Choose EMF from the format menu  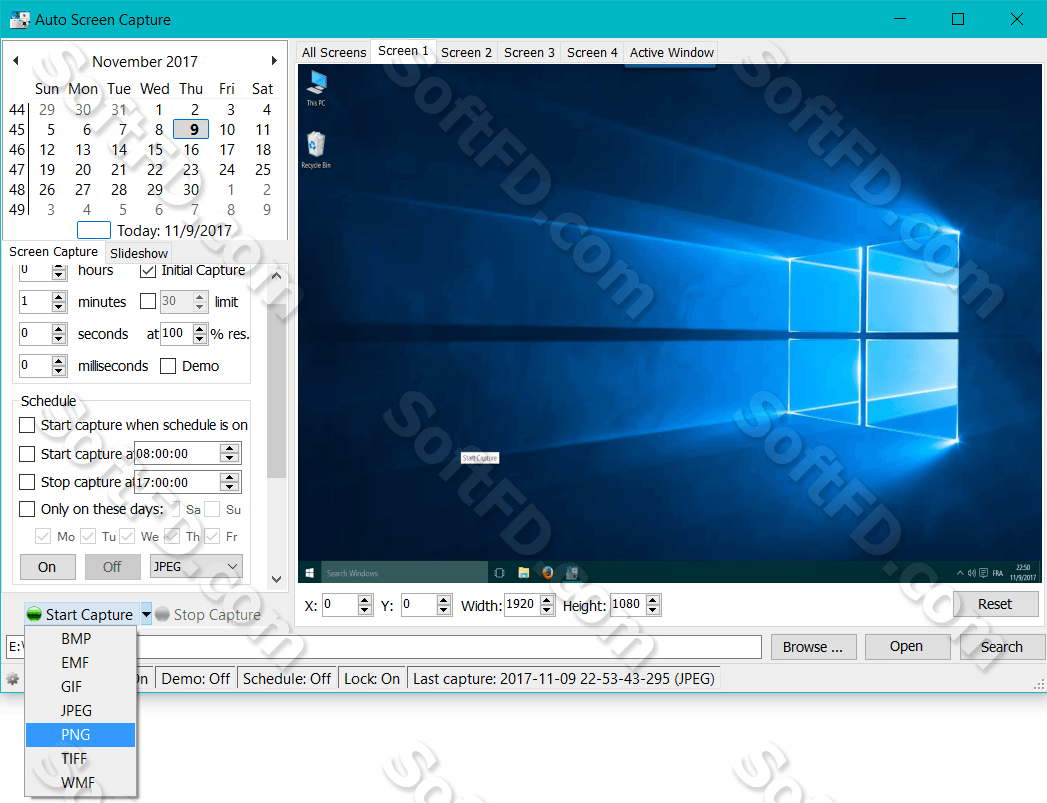pos(80,663)
